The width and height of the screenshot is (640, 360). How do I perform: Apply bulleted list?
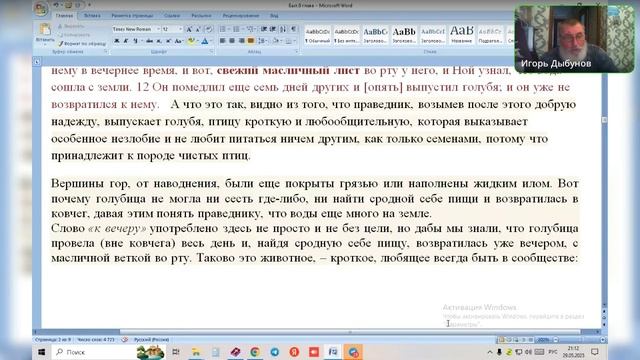pyautogui.click(x=222, y=29)
